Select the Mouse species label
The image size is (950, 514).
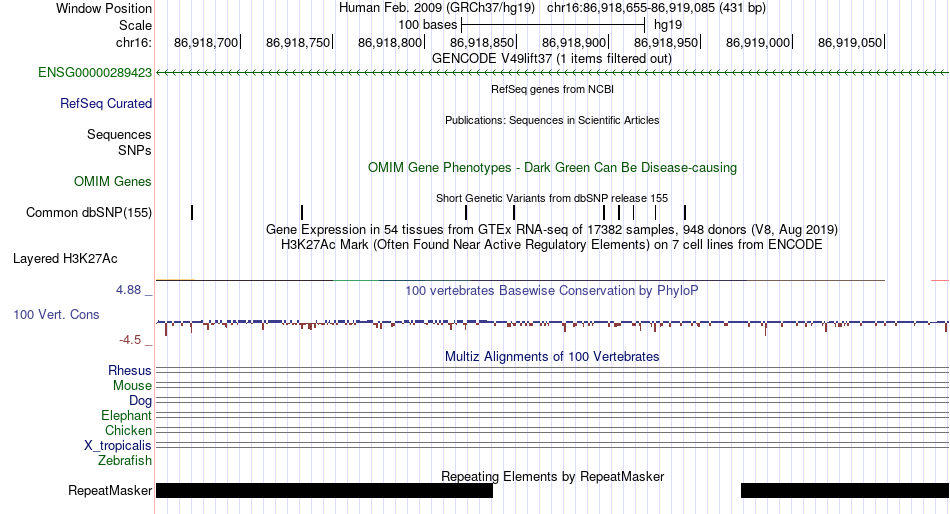(132, 386)
